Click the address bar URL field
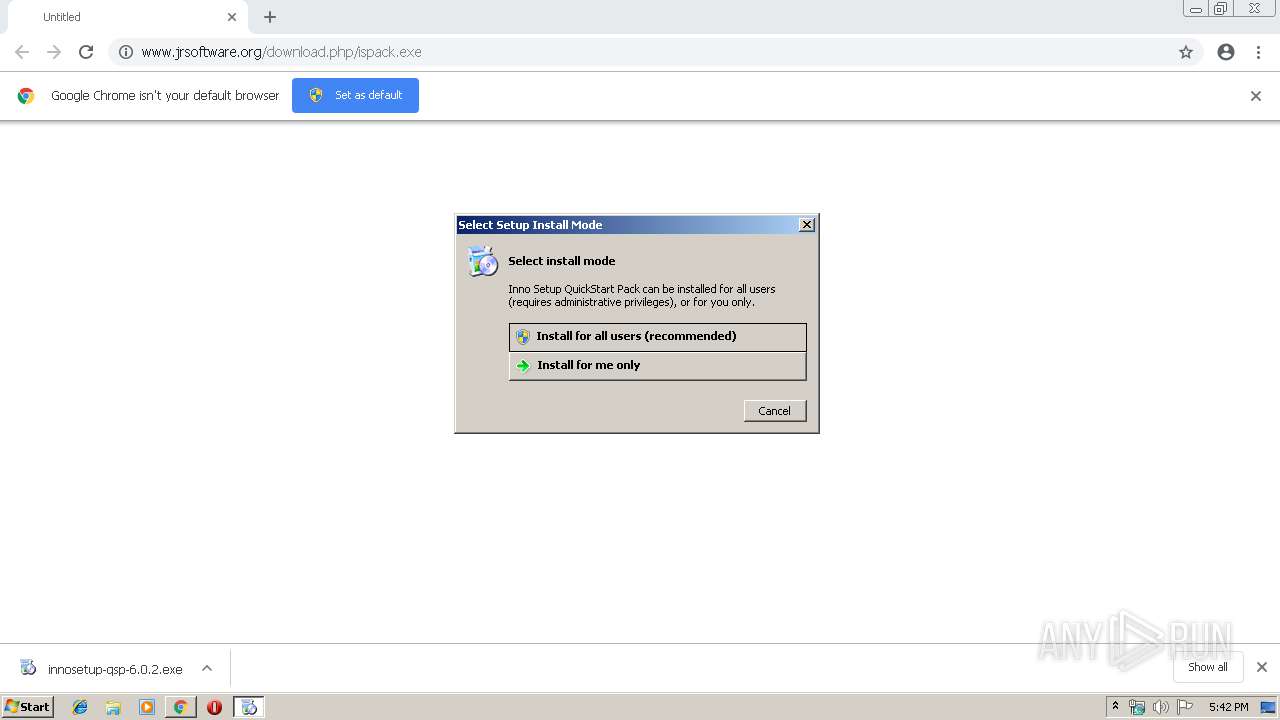The image size is (1280, 720). (655, 52)
